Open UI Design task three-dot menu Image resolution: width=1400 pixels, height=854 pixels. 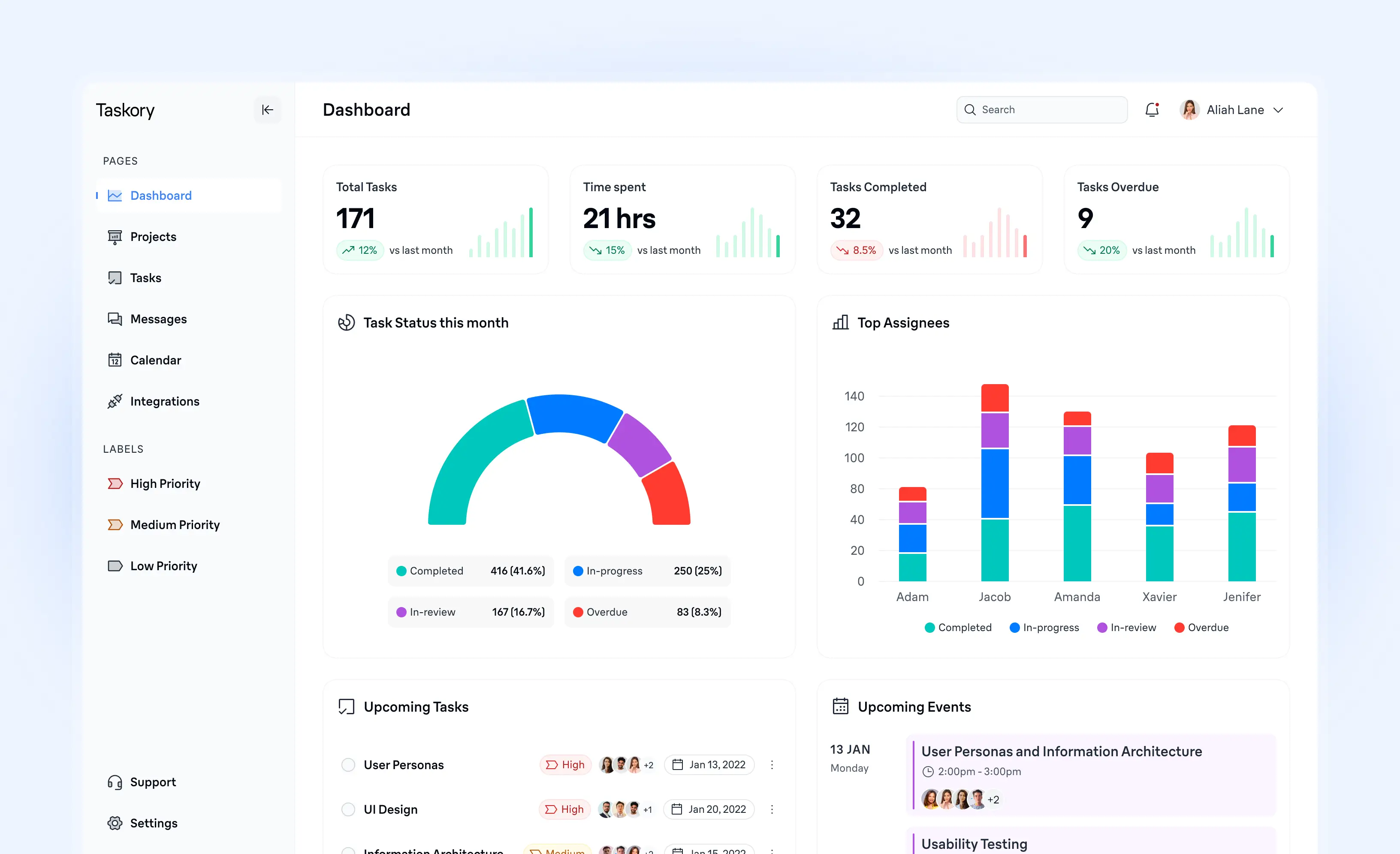coord(772,809)
